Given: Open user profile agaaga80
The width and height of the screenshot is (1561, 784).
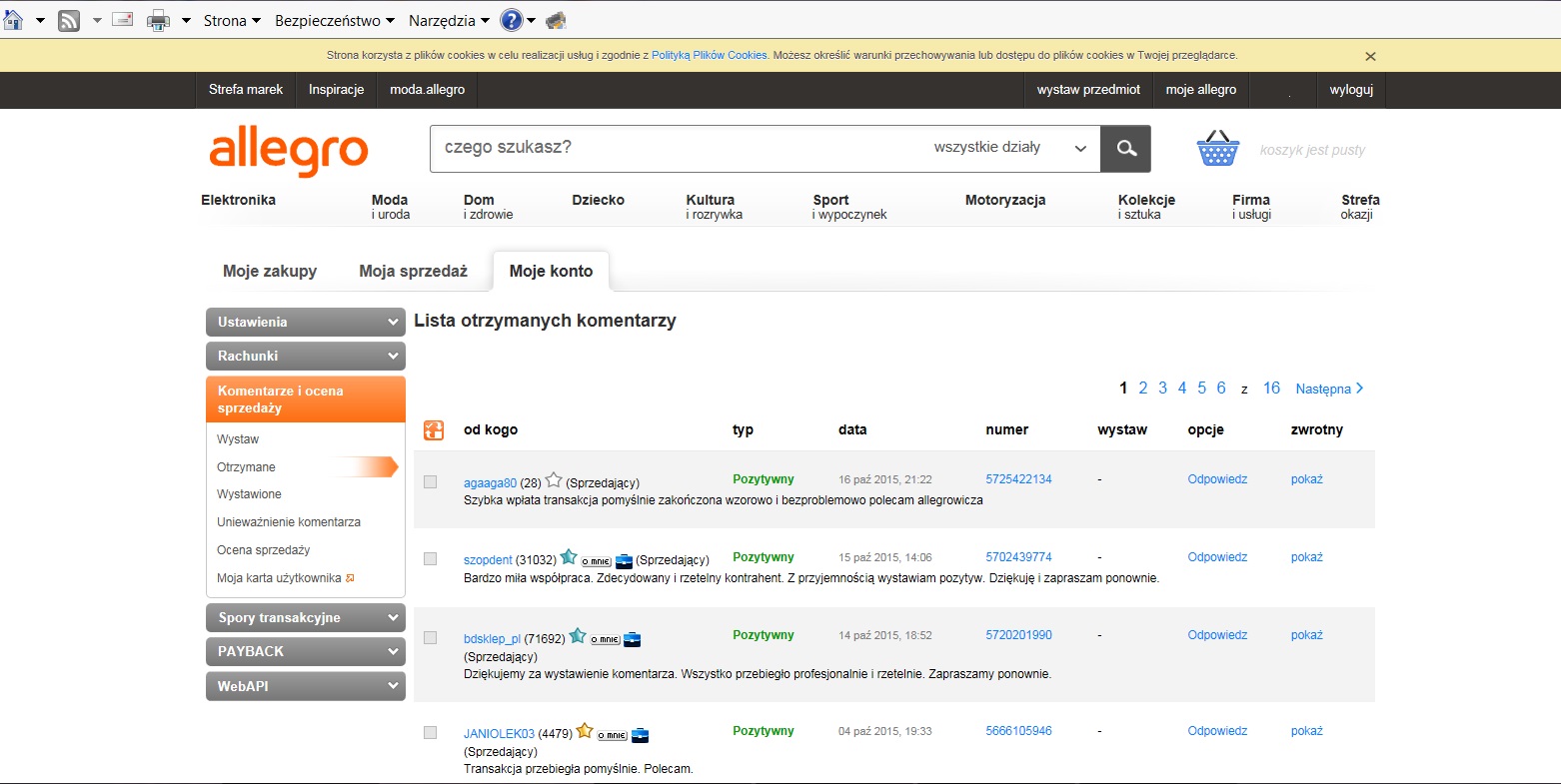Looking at the screenshot, I should (x=490, y=483).
